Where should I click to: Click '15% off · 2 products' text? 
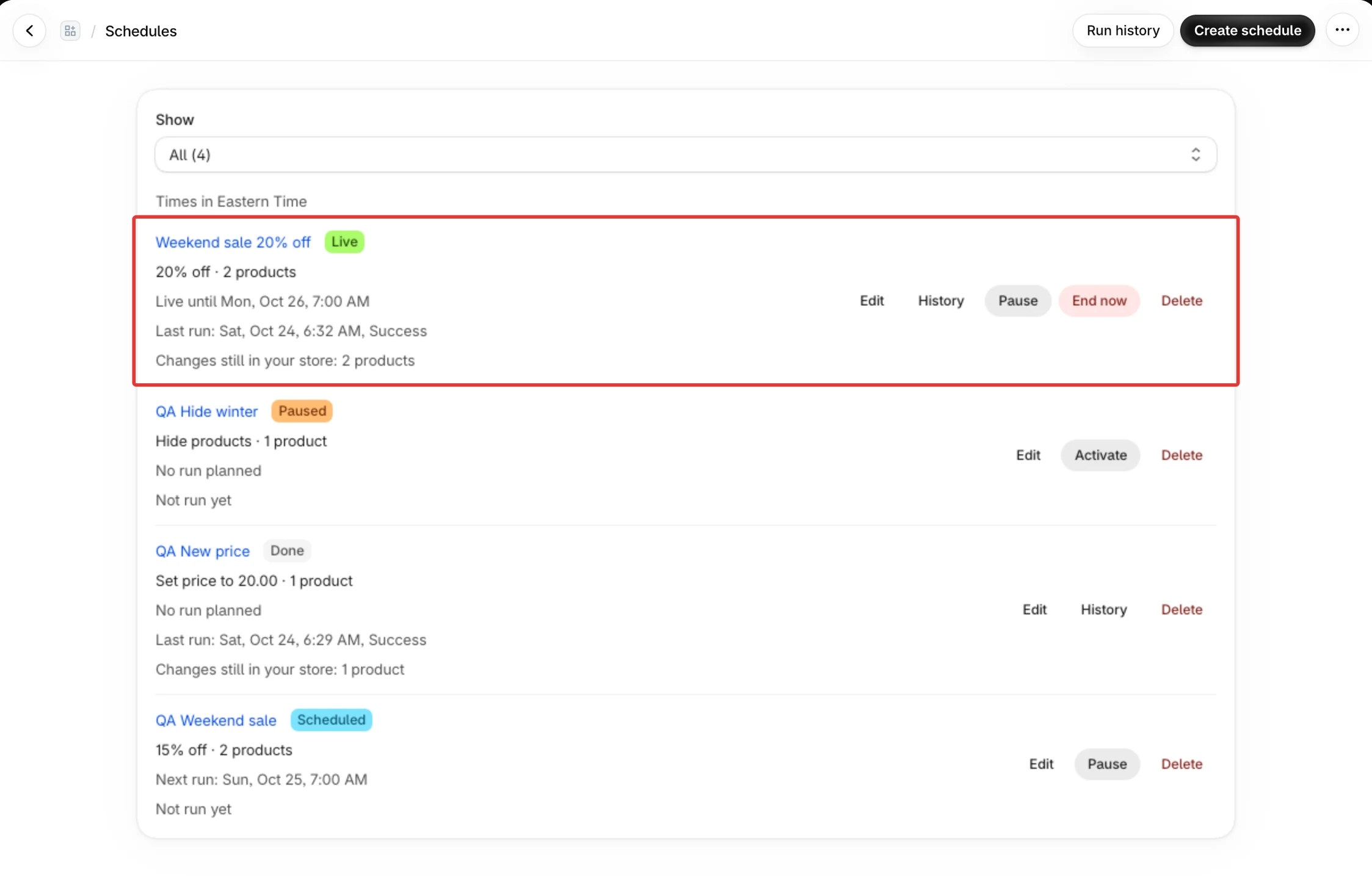click(224, 750)
